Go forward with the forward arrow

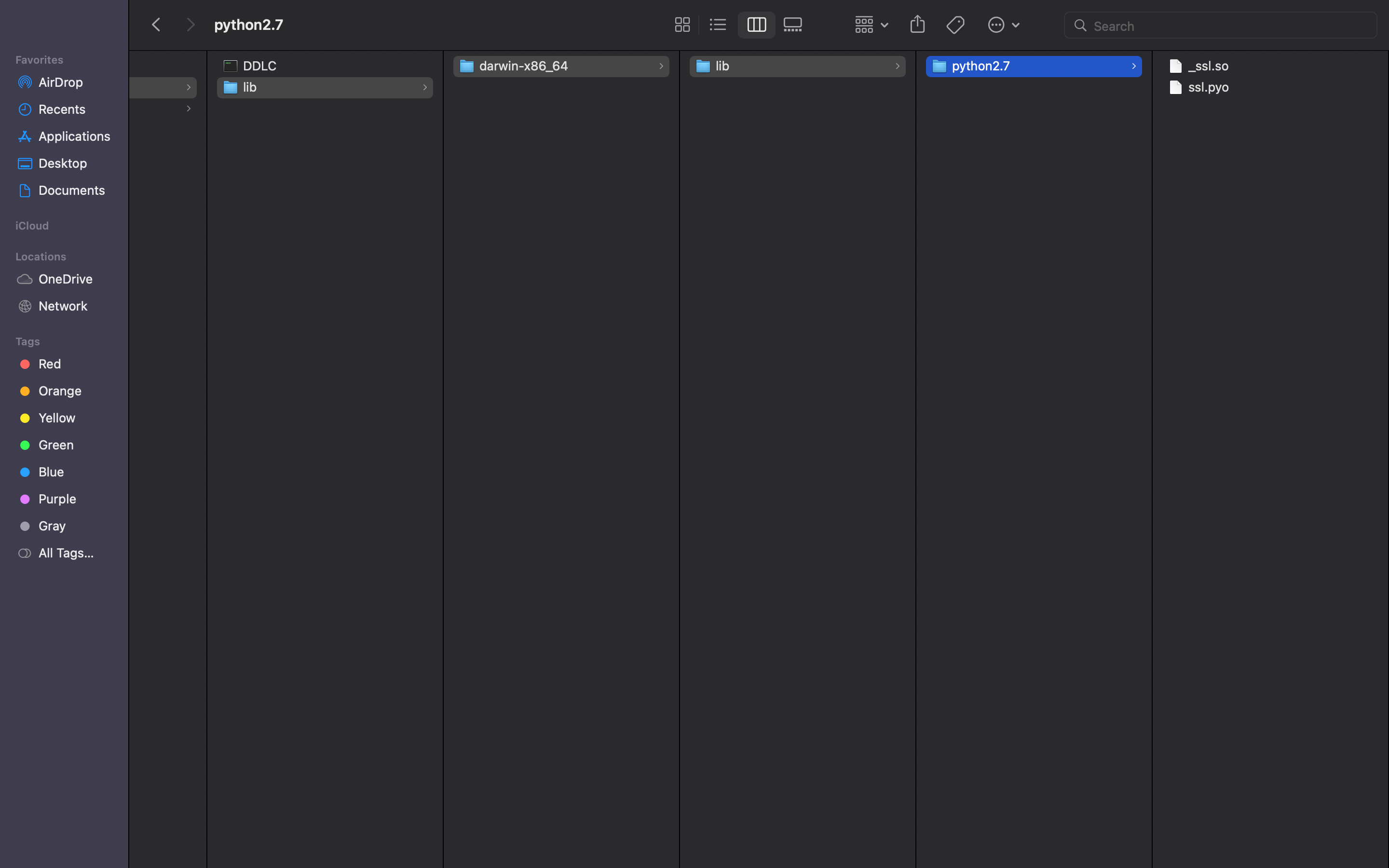coord(191,25)
